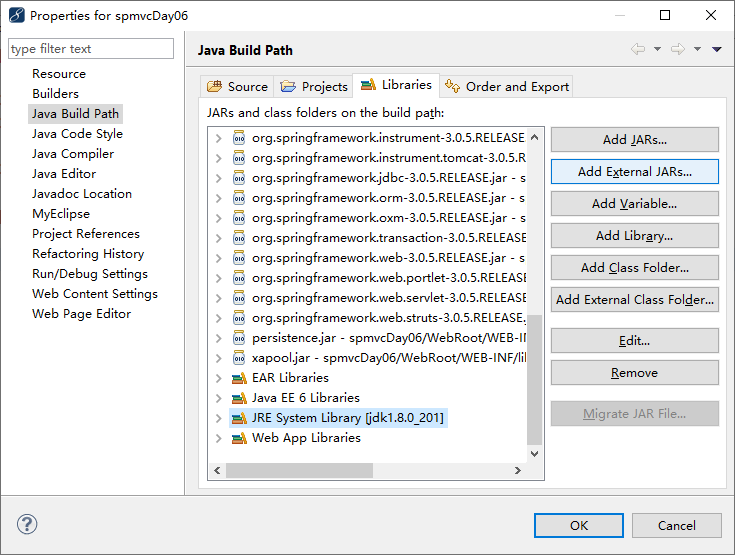Open the forward history dropdown arrow

pyautogui.click(x=698, y=49)
